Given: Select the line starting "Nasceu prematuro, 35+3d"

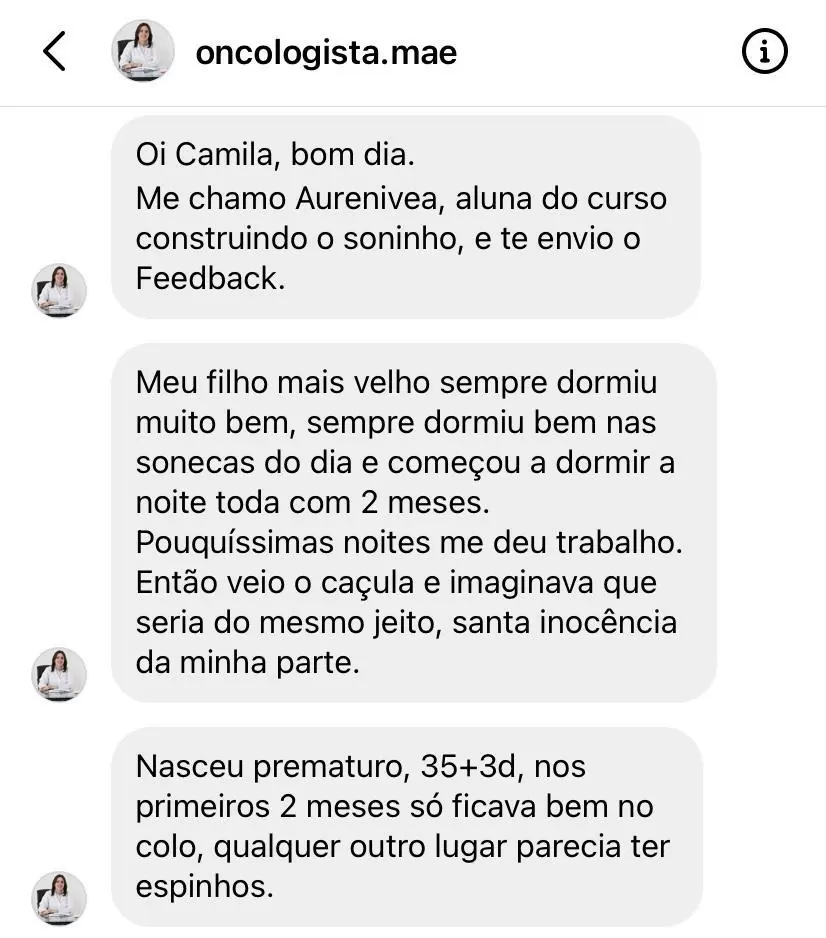Looking at the screenshot, I should pyautogui.click(x=360, y=767).
